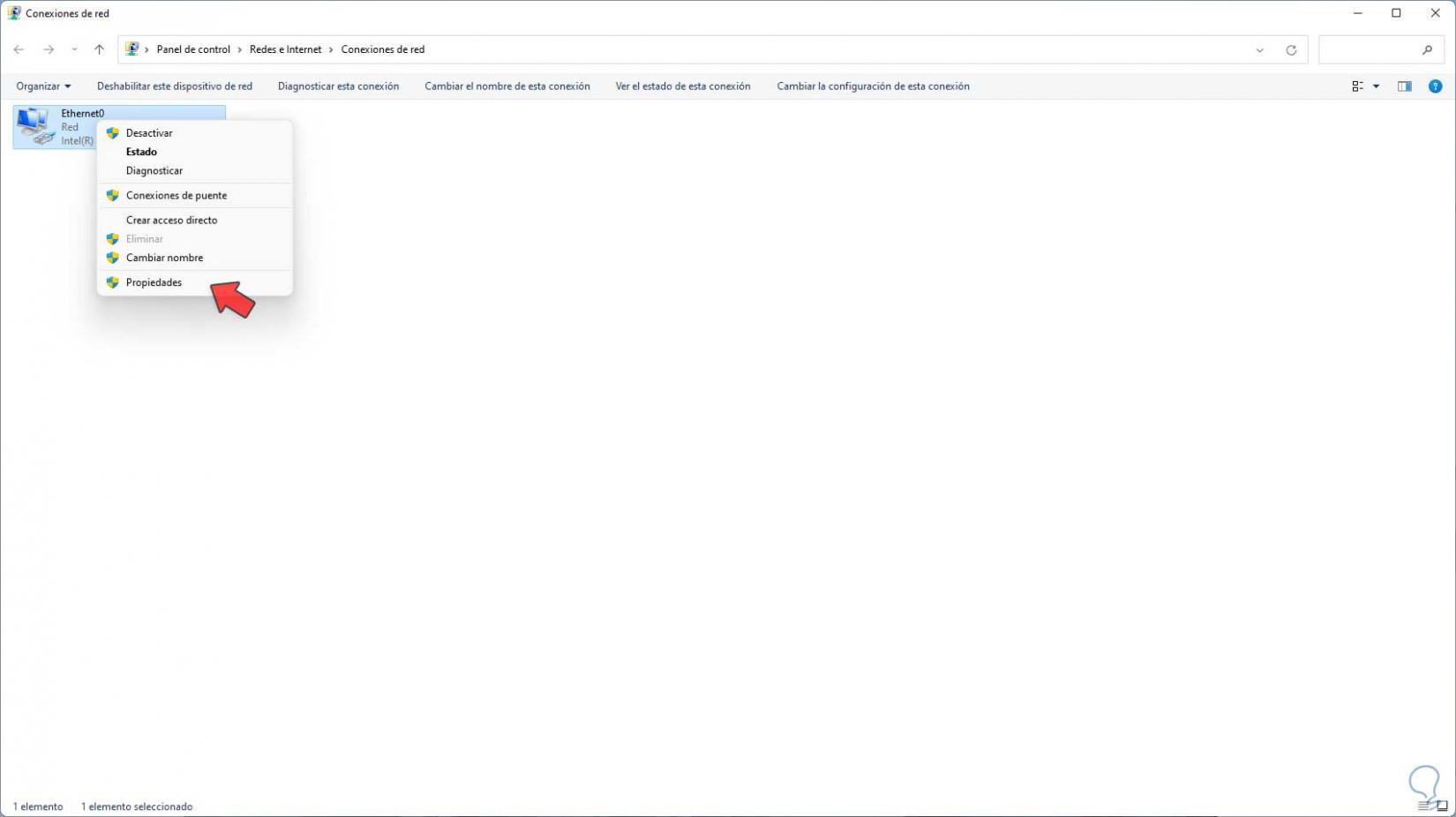Click the search magnifier icon
This screenshot has width=1456, height=817.
pos(1427,50)
